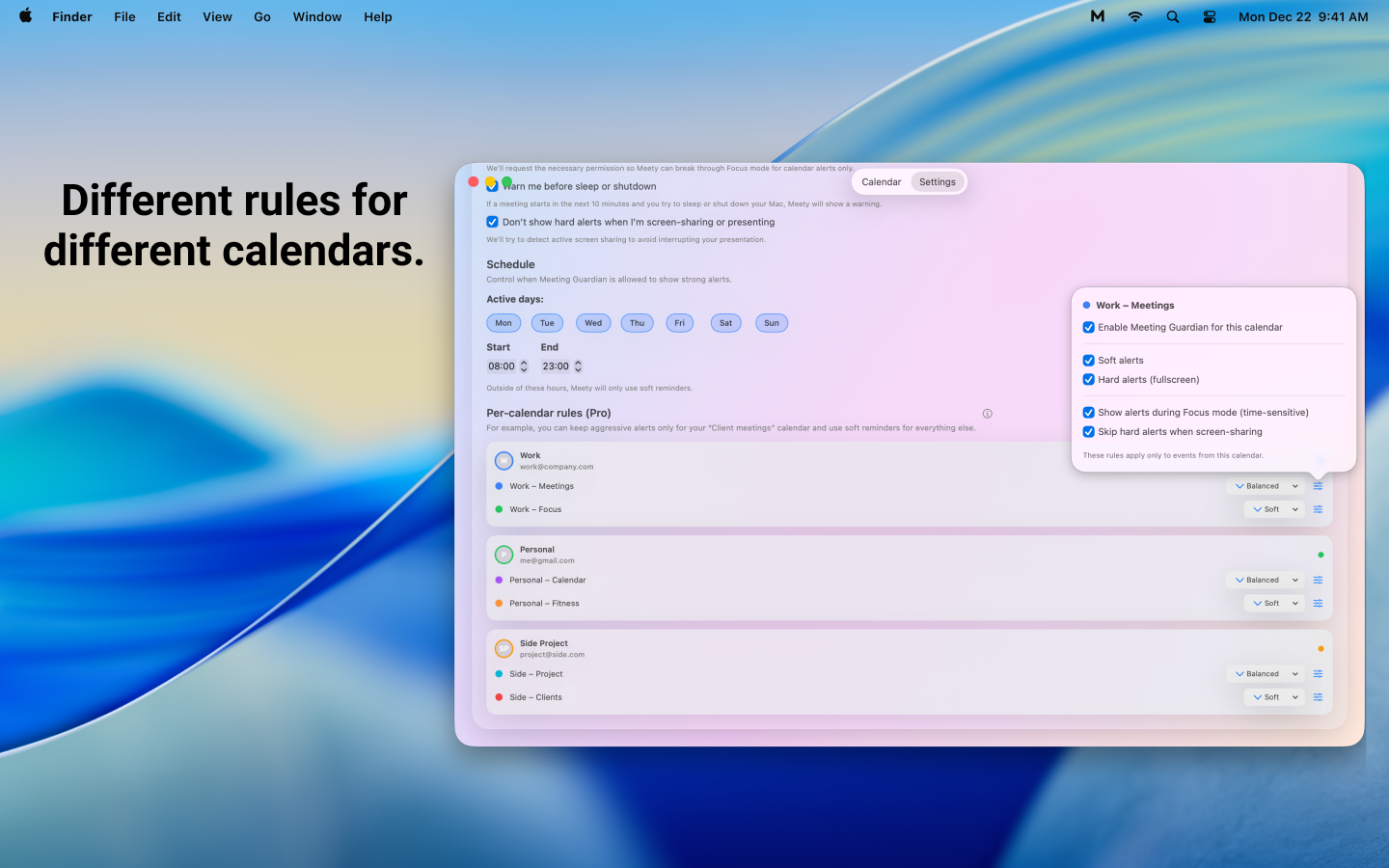Select Fri in Active days
Viewport: 1389px width, 868px height.
(679, 322)
